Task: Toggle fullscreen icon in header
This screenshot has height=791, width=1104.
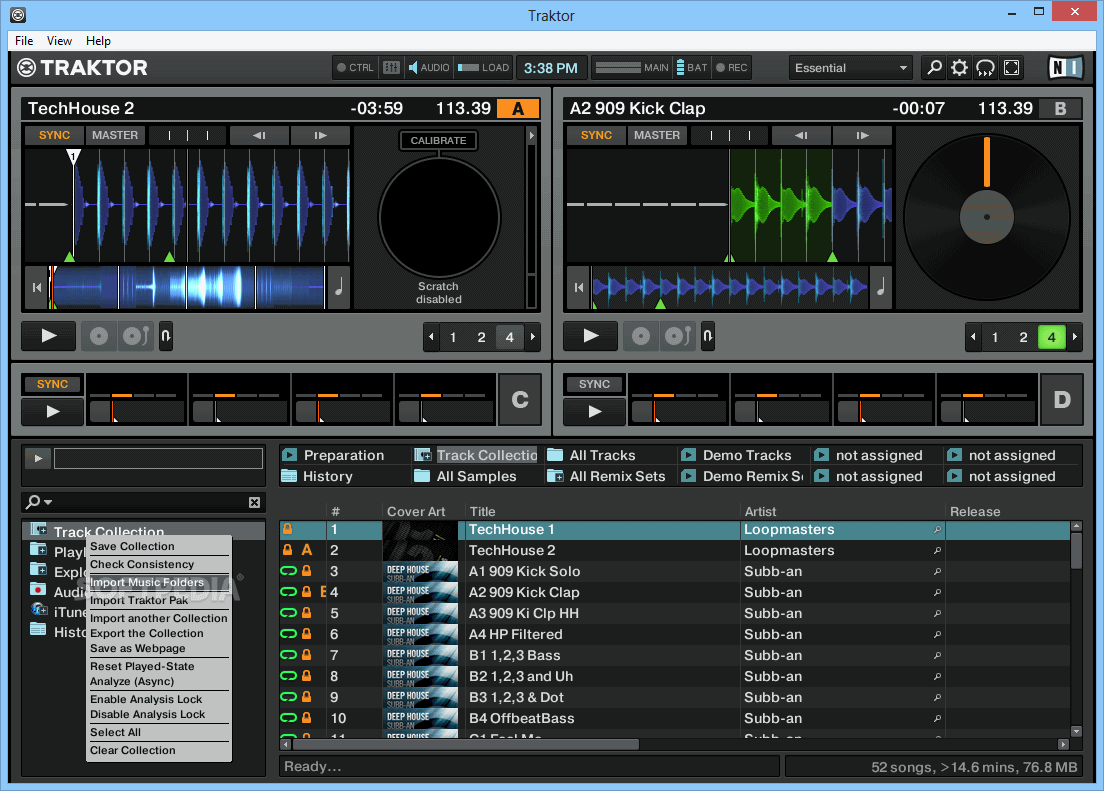Action: point(1012,68)
